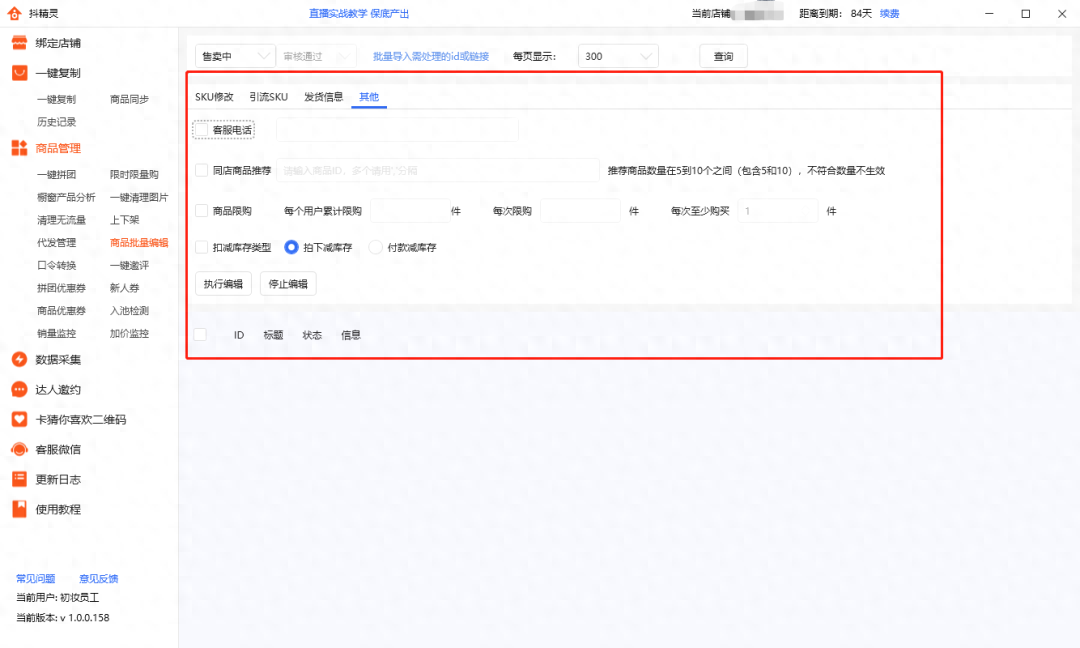The height and width of the screenshot is (648, 1080).
Task: Click the 同店商品推荐 product ID input
Action: pos(438,170)
